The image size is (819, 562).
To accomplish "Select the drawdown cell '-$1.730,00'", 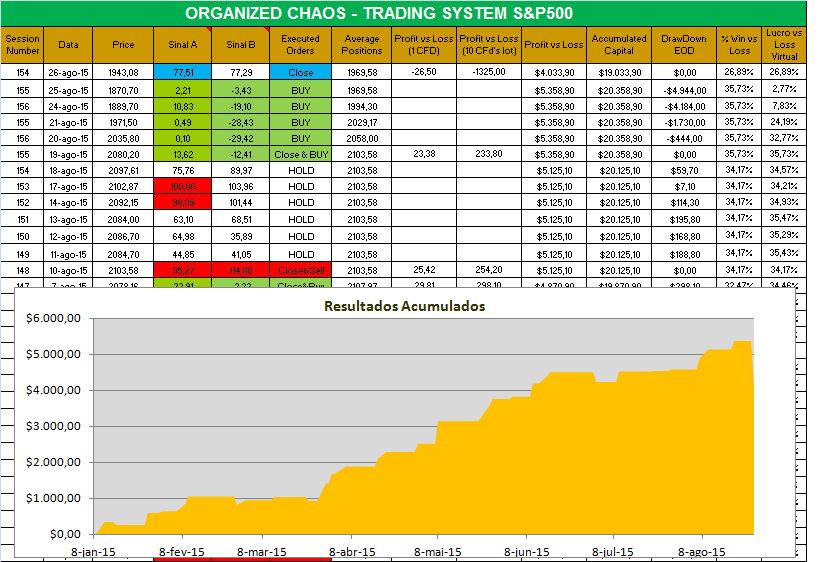I will (x=684, y=122).
